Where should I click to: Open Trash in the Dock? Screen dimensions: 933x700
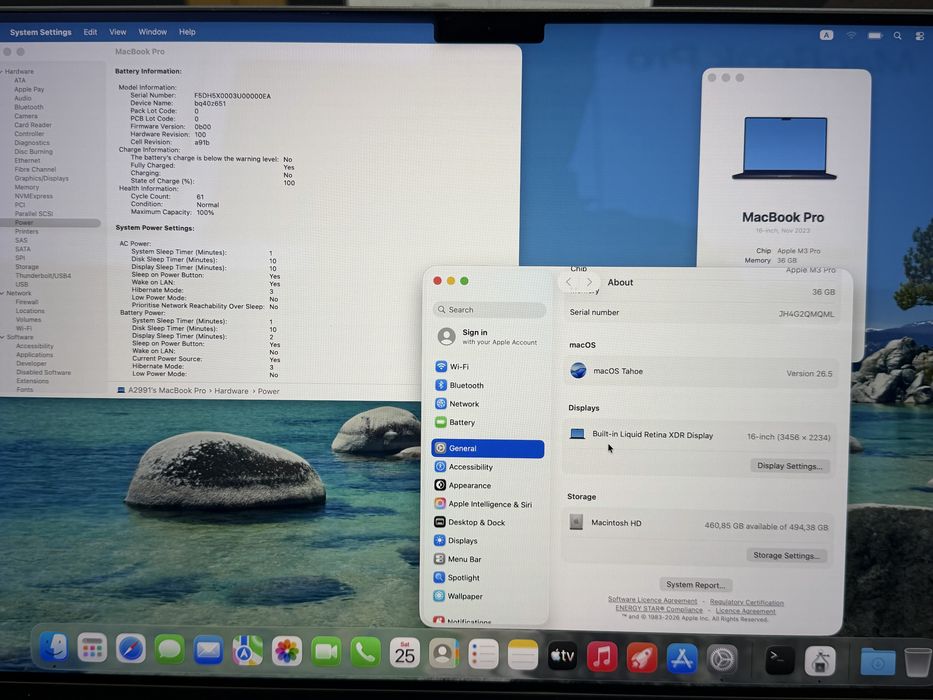point(918,661)
